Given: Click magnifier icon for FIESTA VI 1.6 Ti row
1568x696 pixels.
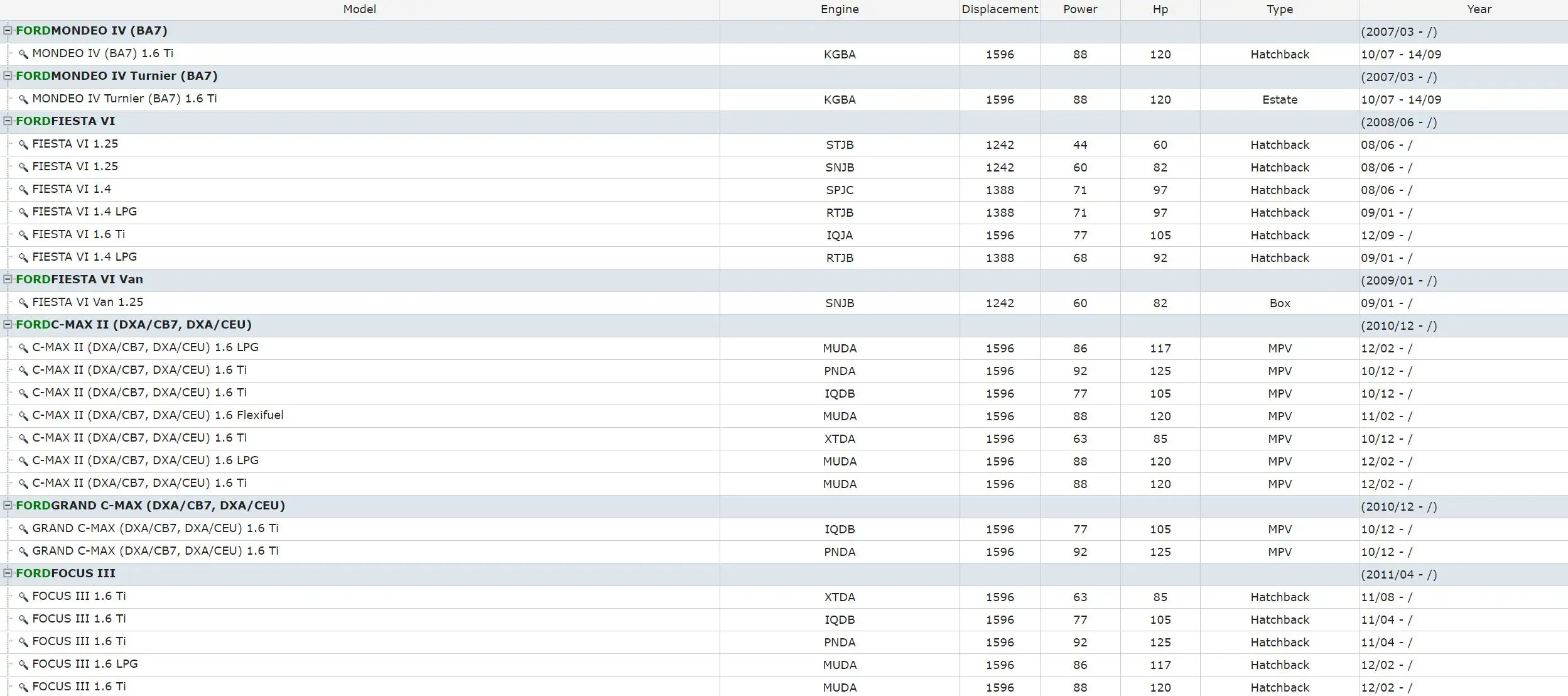Looking at the screenshot, I should tap(23, 235).
